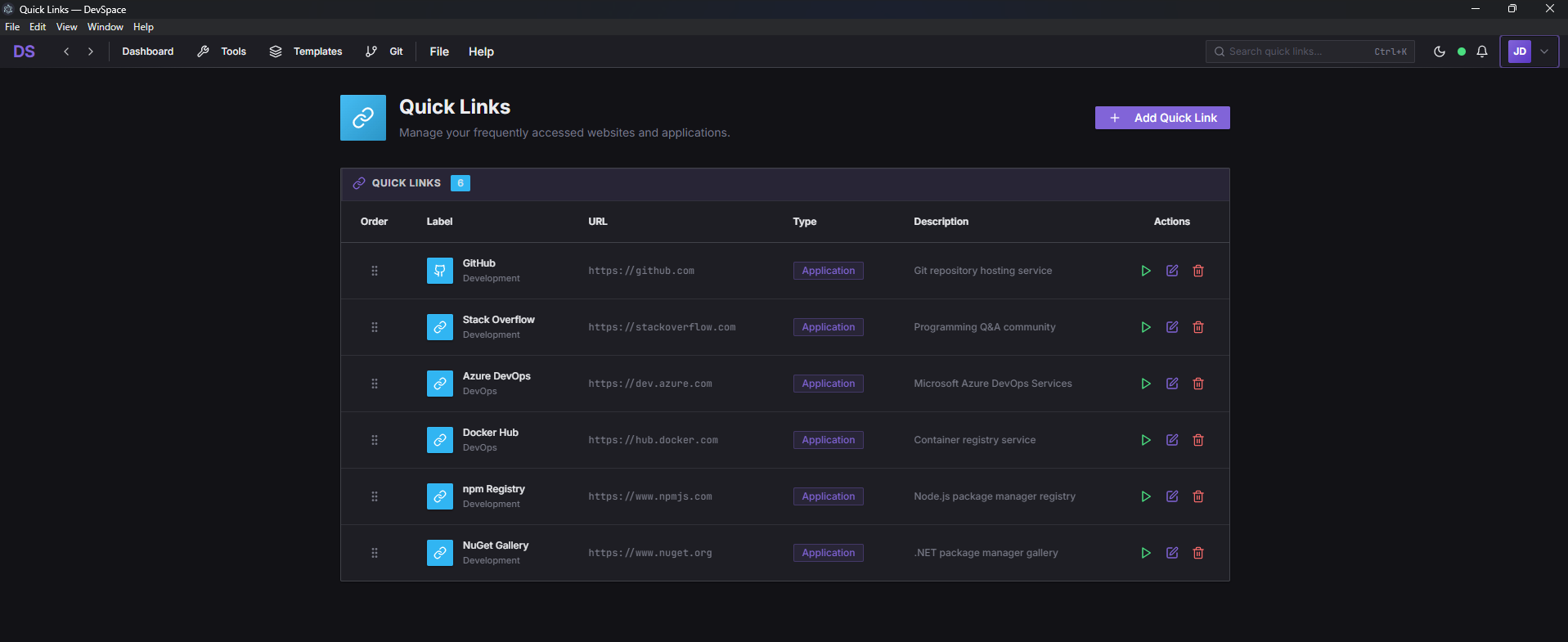Open the toolbar Help item
This screenshot has width=1568, height=642.
(x=481, y=52)
